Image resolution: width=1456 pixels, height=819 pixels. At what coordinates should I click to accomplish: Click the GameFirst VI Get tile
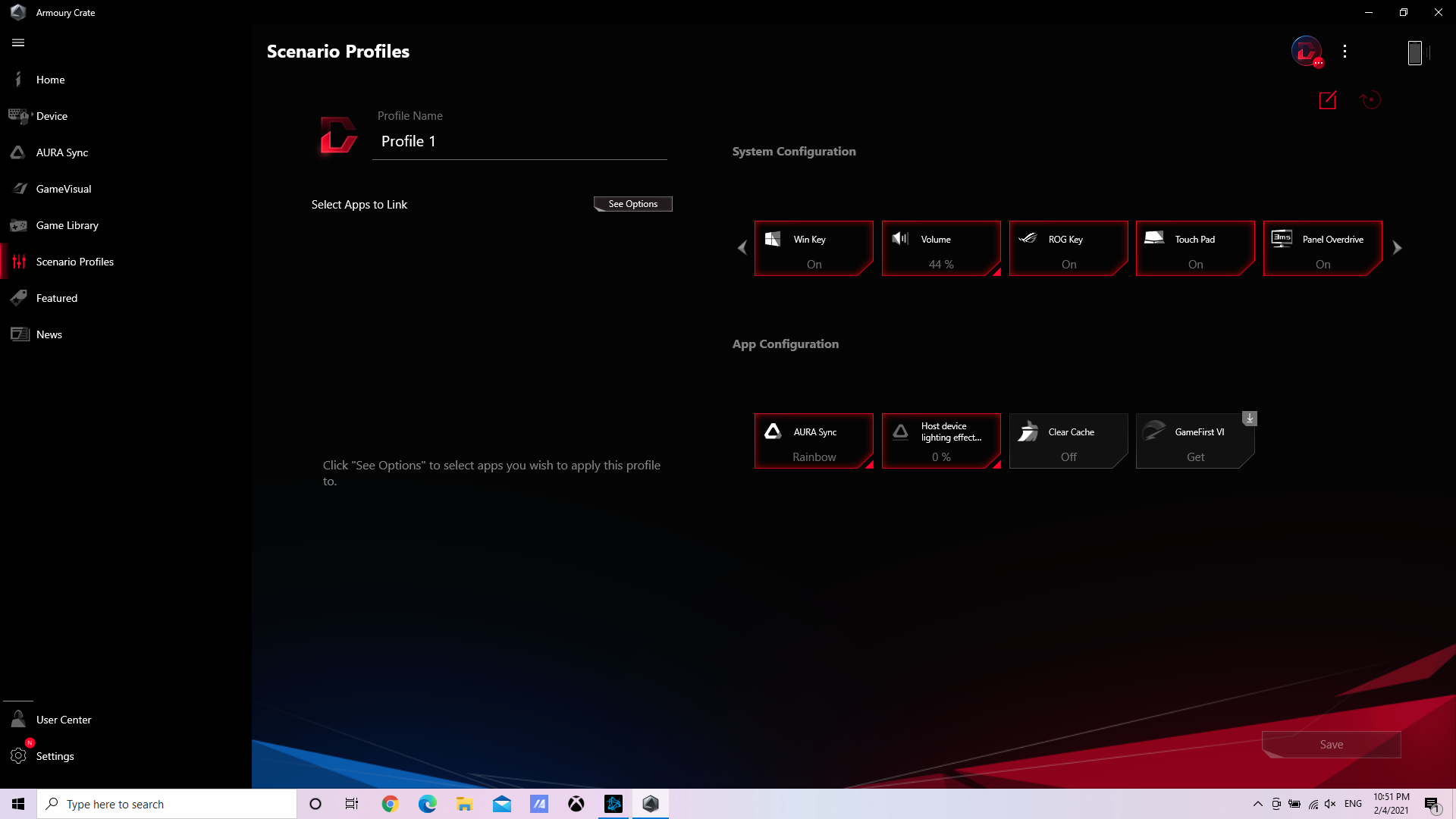(x=1195, y=441)
